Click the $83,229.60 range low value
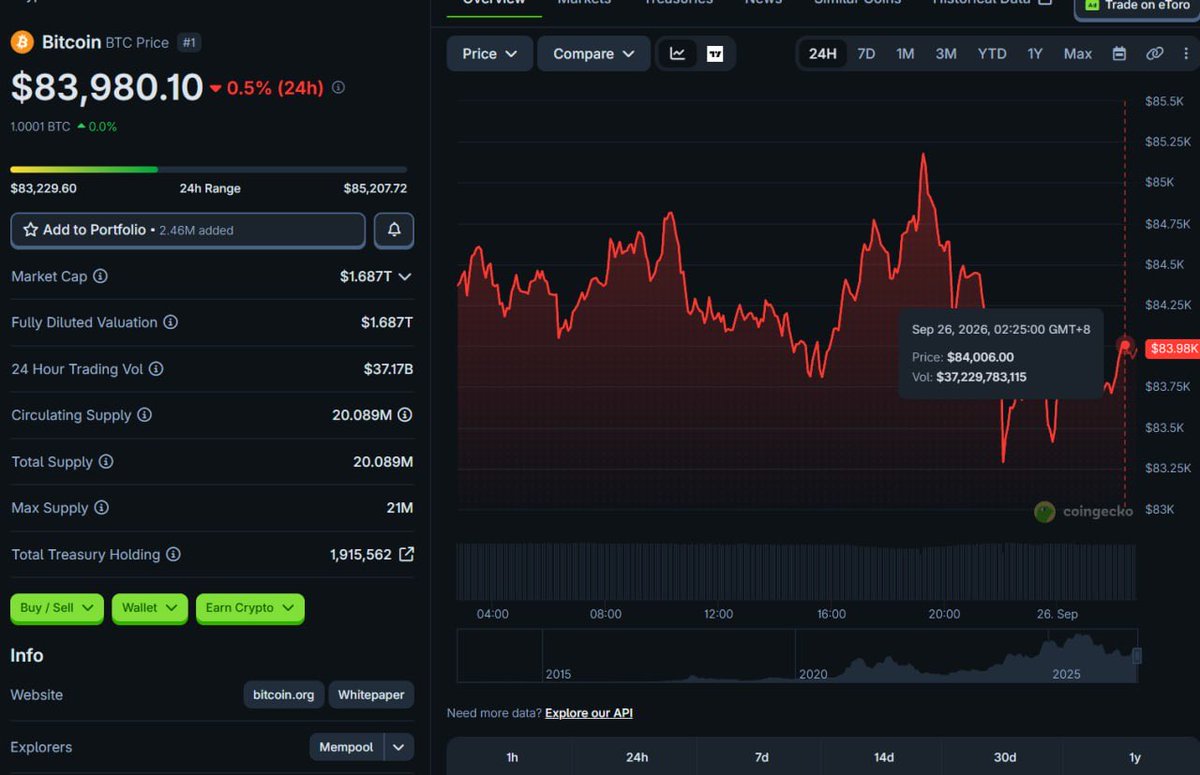1200x775 pixels. coord(44,188)
